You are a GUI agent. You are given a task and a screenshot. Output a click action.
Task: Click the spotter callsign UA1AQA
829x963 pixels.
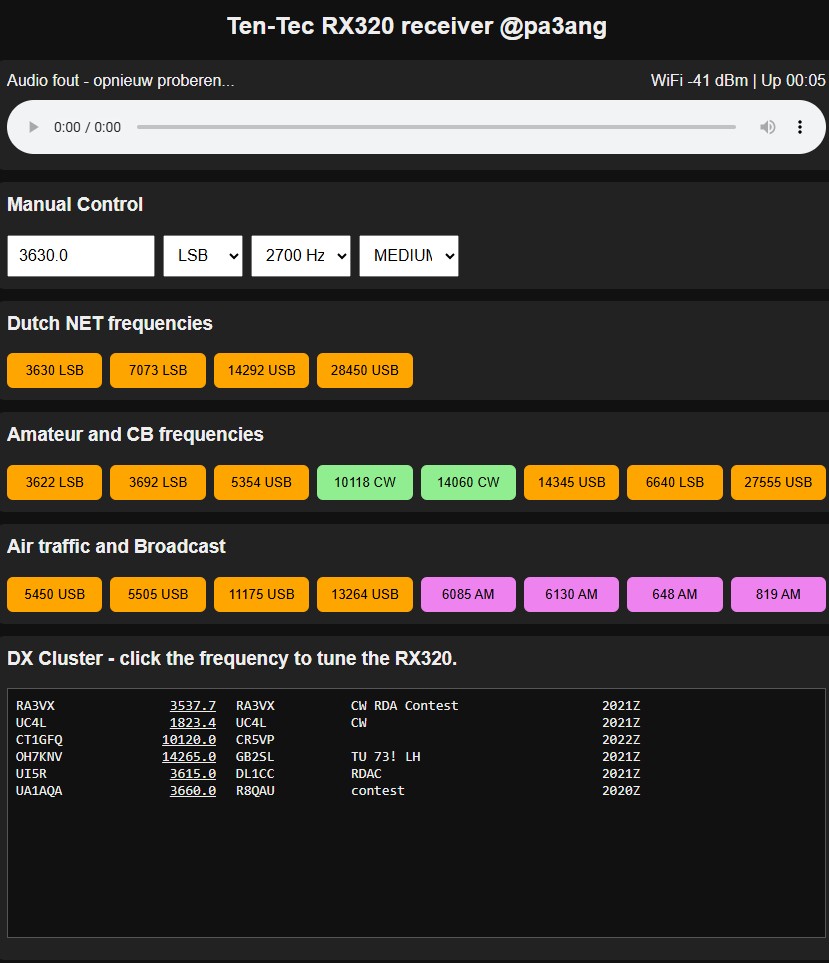39,790
